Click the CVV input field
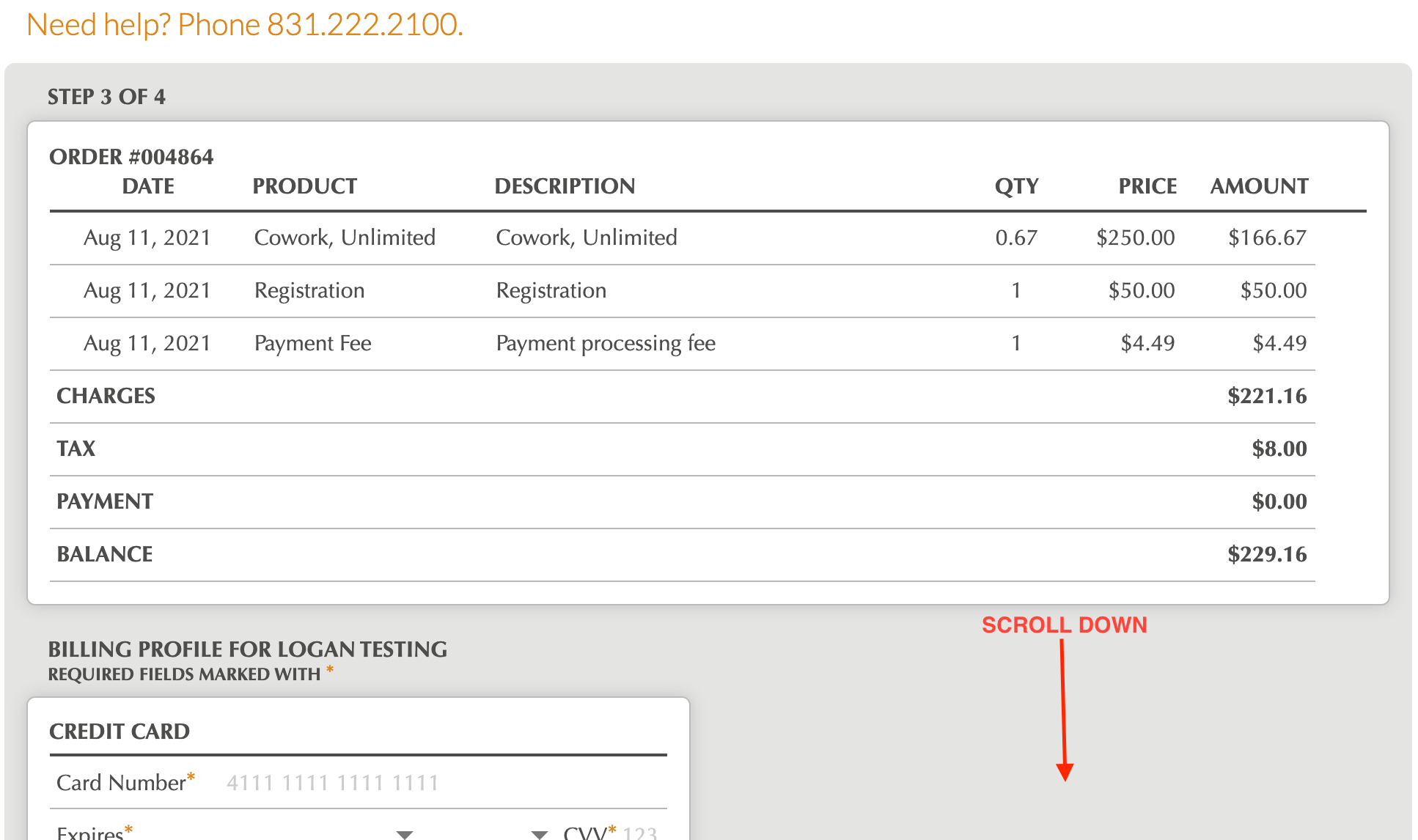This screenshot has width=1418, height=840. tap(641, 833)
